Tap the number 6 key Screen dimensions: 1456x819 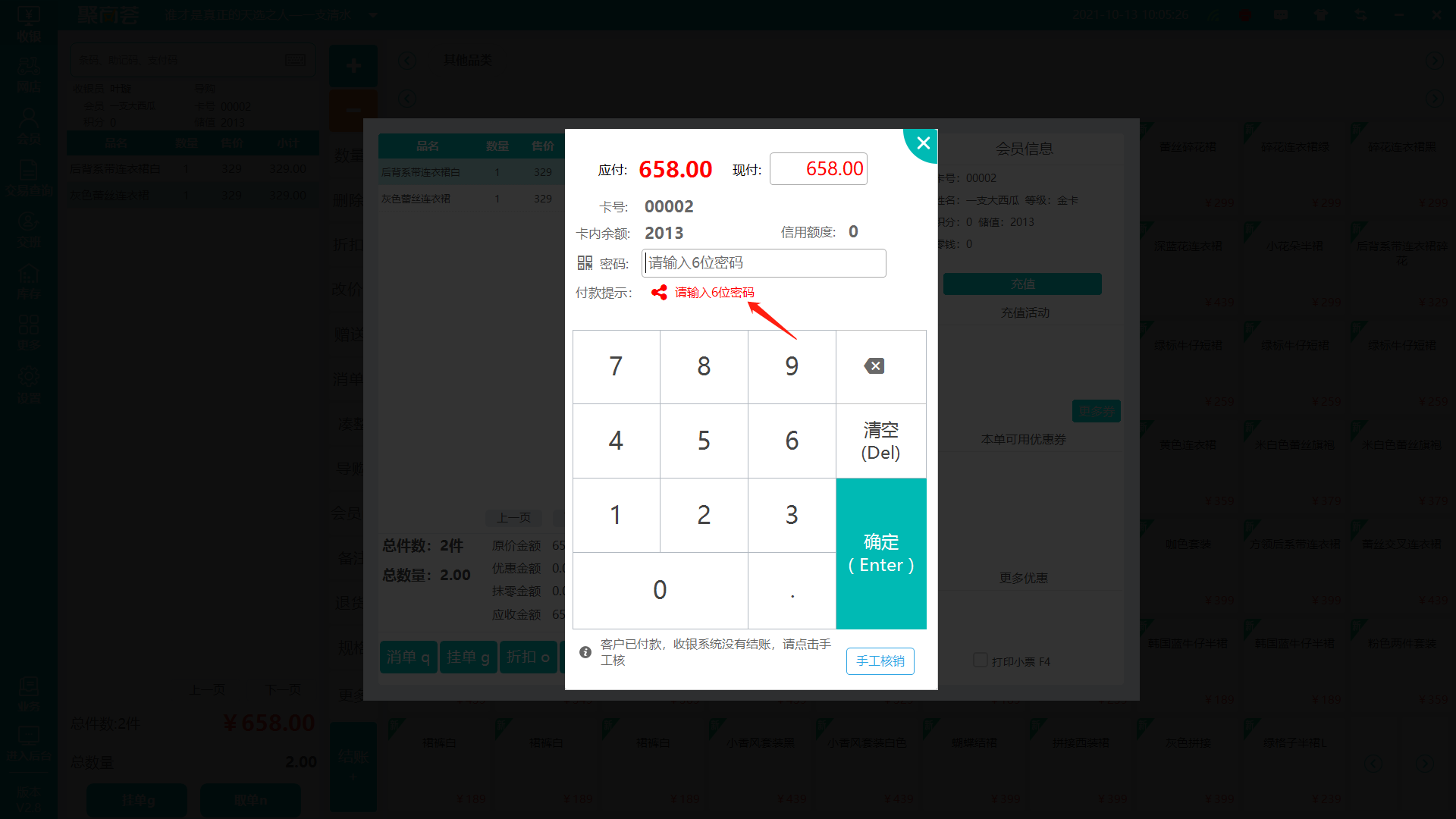(x=792, y=441)
